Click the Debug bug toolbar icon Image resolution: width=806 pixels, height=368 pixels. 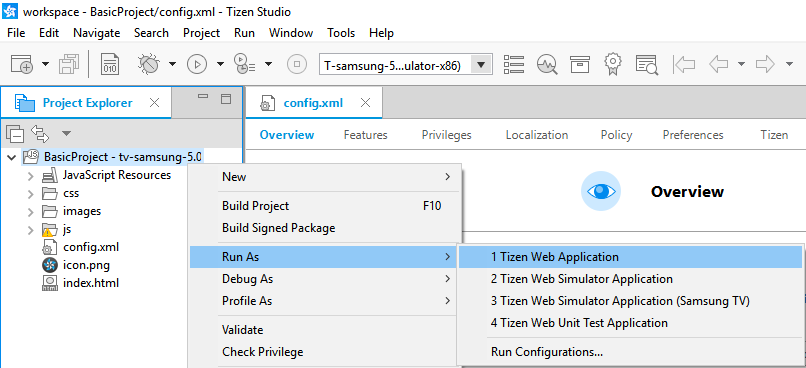(149, 64)
